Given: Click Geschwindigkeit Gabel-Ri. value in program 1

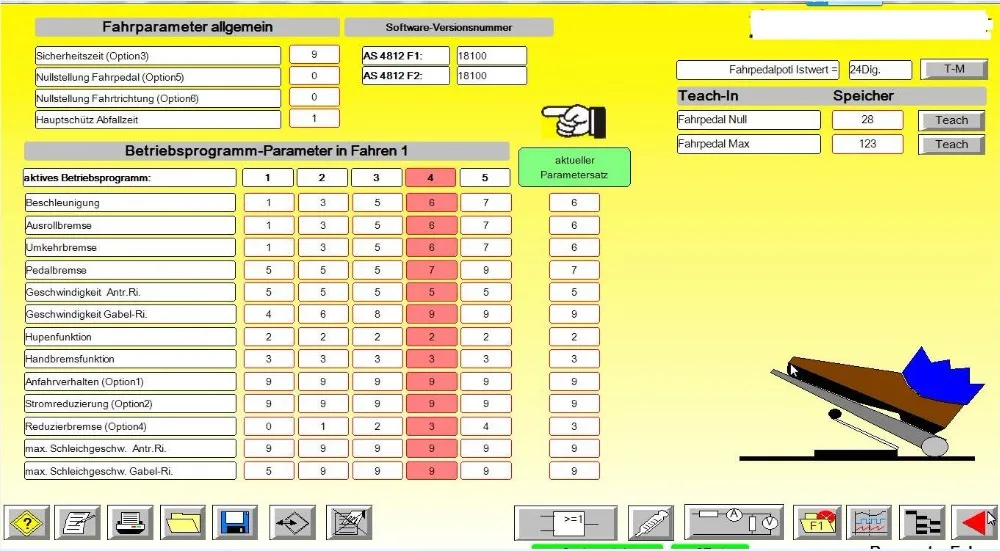Looking at the screenshot, I should click(268, 314).
